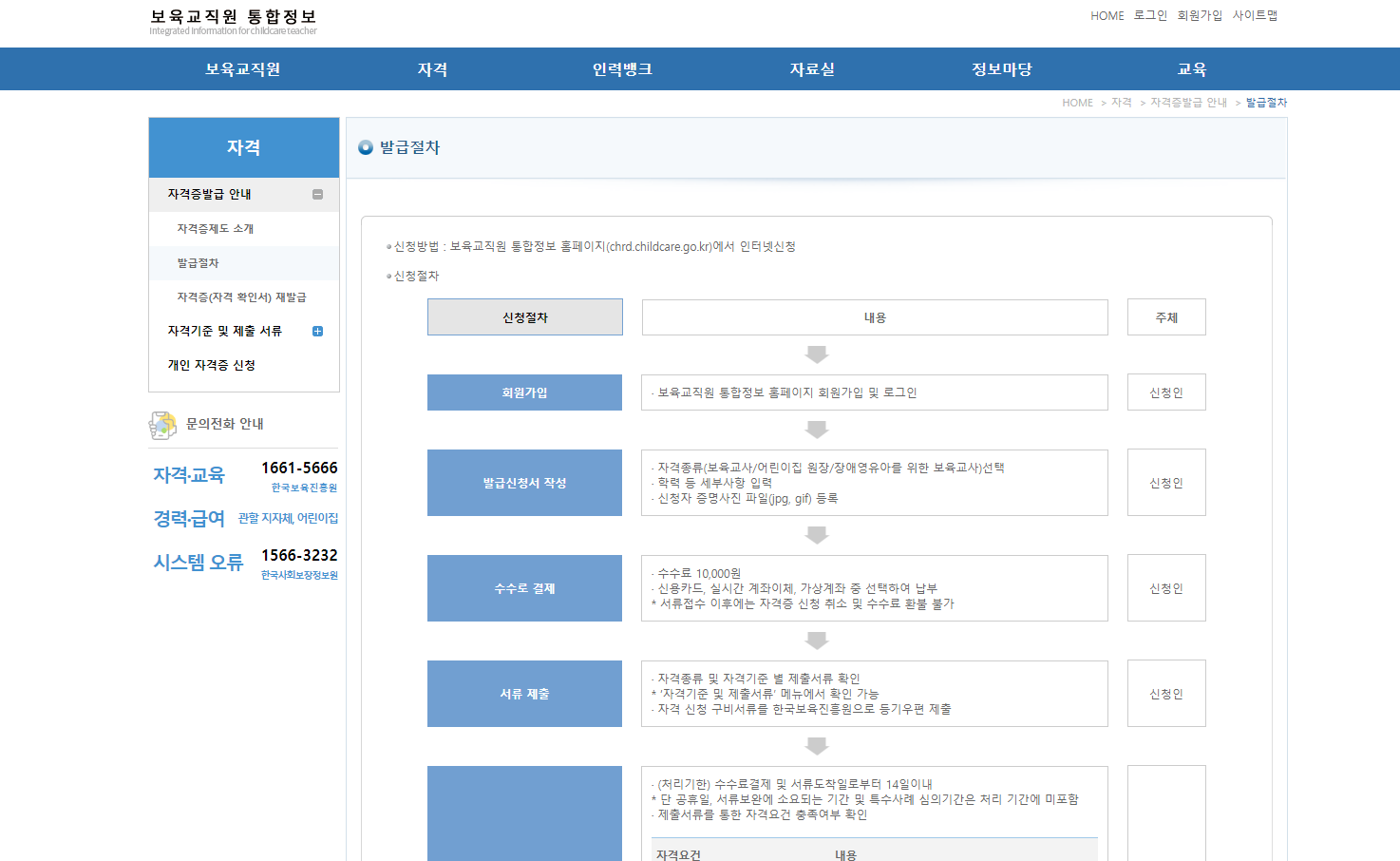Click the 회원가입 link in the header
This screenshot has height=861, width=1400.
tap(1199, 15)
